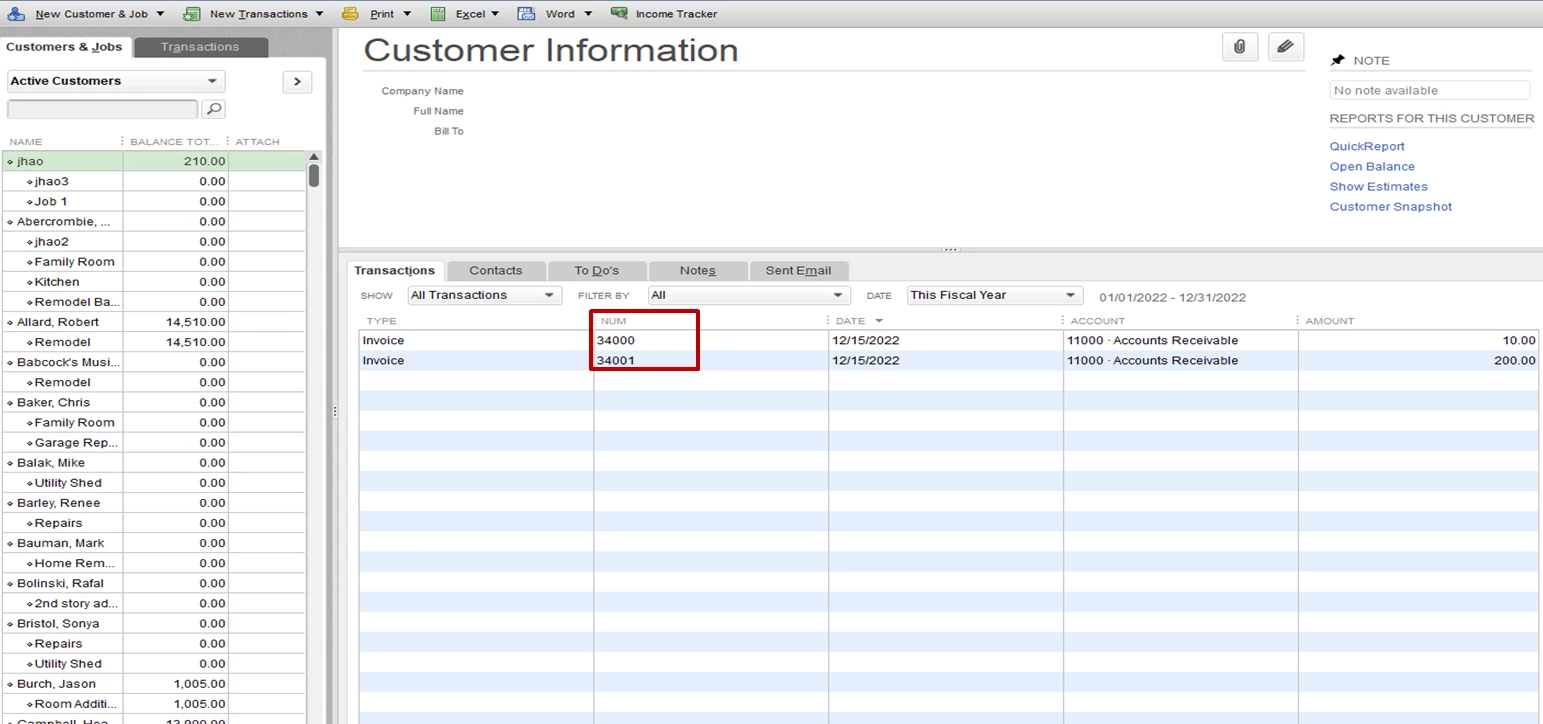The width and height of the screenshot is (1543, 724).
Task: Click the attach file paperclip icon
Action: (x=1239, y=47)
